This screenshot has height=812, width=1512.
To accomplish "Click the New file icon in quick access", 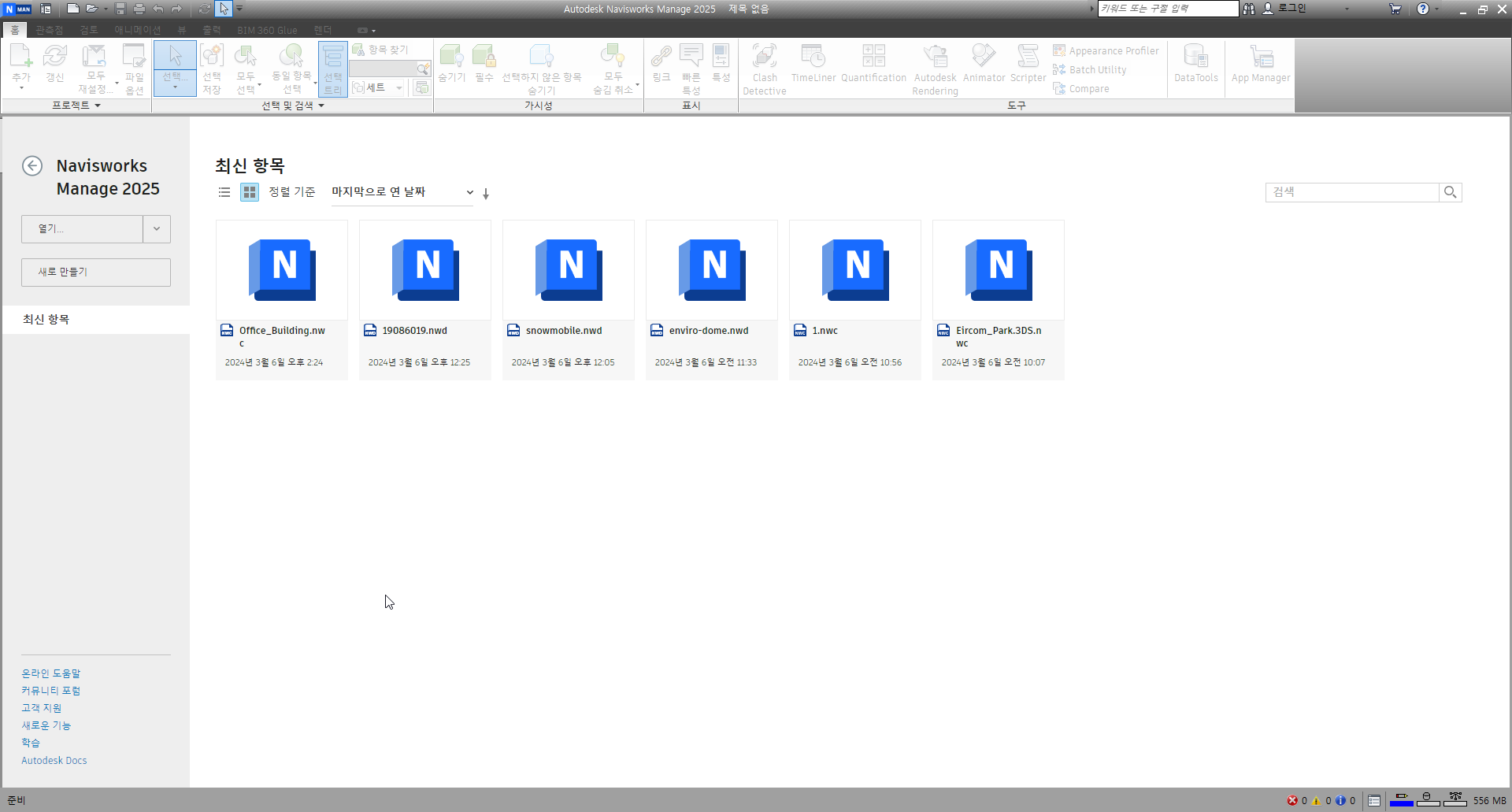I will 72,9.
